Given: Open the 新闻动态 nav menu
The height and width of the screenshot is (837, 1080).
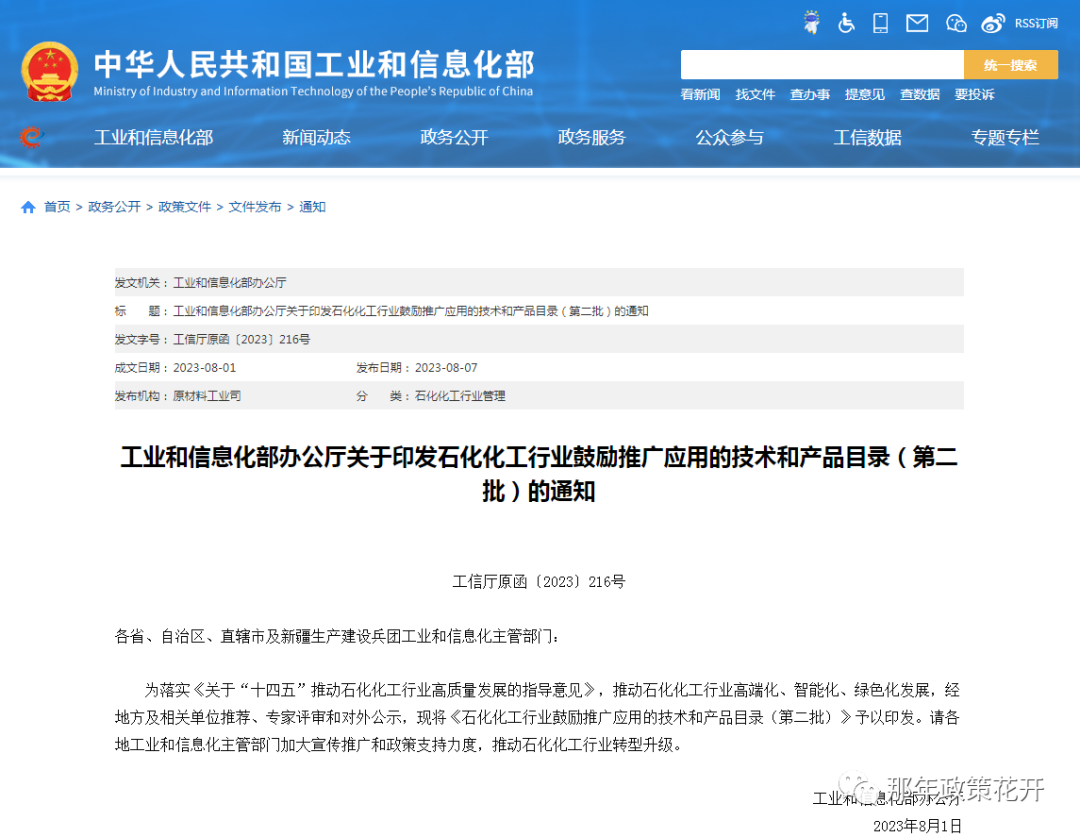Looking at the screenshot, I should point(316,137).
